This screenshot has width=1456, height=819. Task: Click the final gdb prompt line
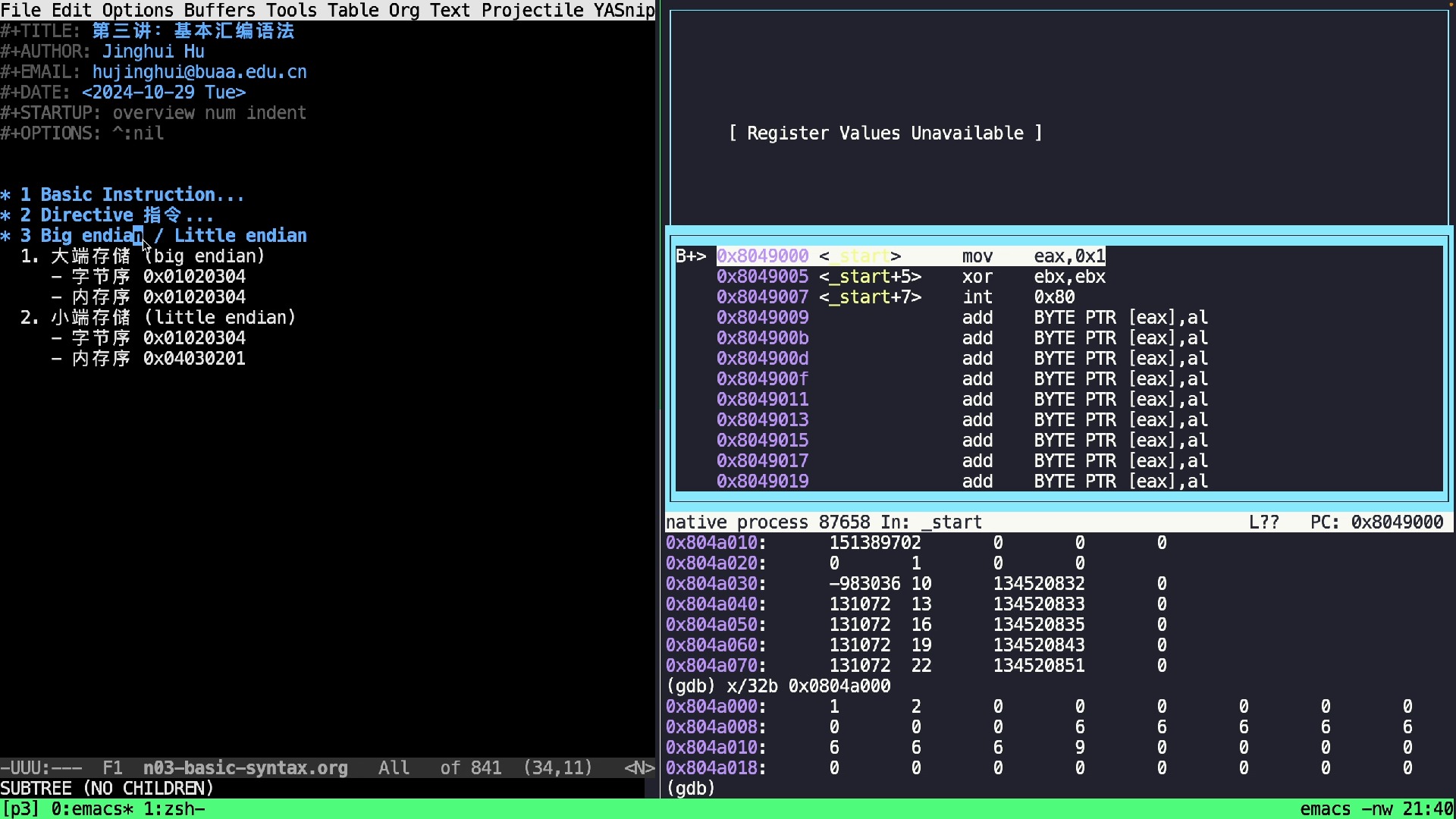click(690, 789)
